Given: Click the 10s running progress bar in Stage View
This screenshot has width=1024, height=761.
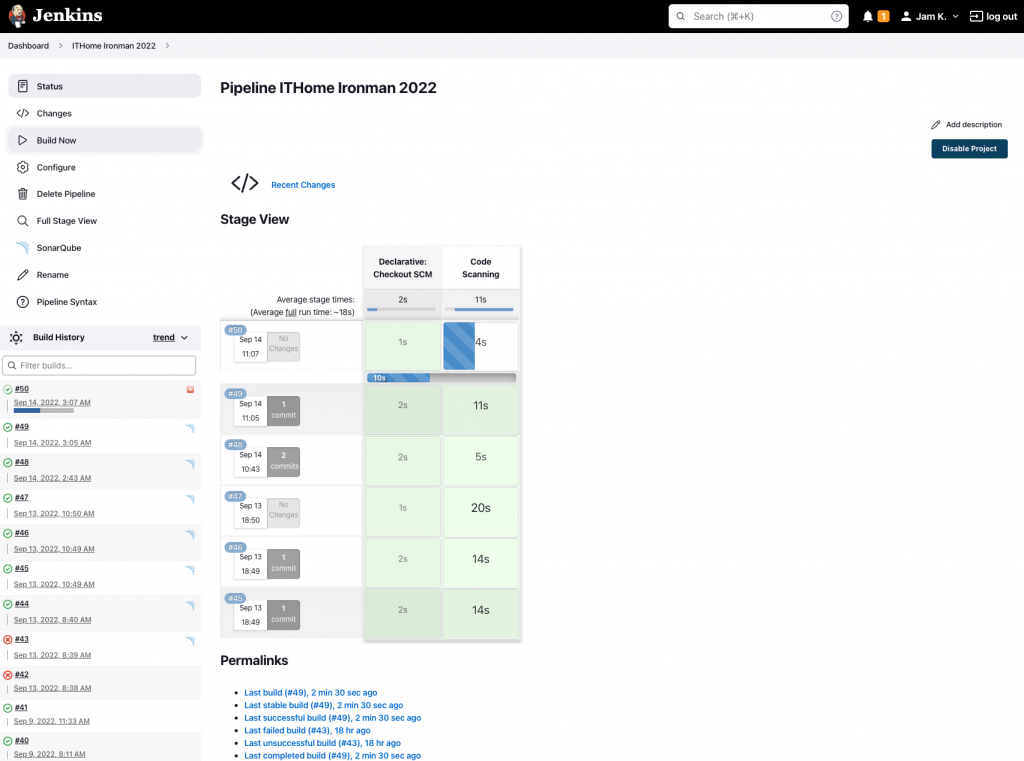Looking at the screenshot, I should 441,378.
